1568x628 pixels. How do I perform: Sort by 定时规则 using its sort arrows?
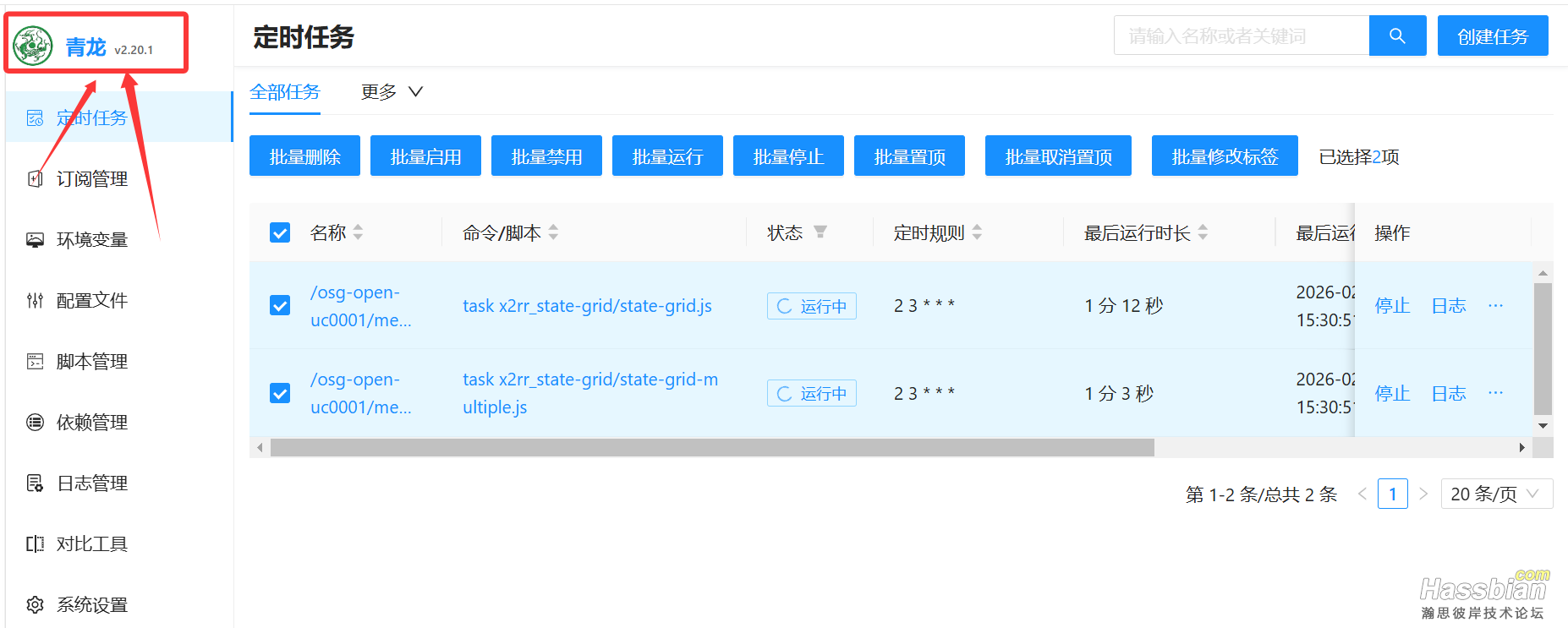(978, 232)
